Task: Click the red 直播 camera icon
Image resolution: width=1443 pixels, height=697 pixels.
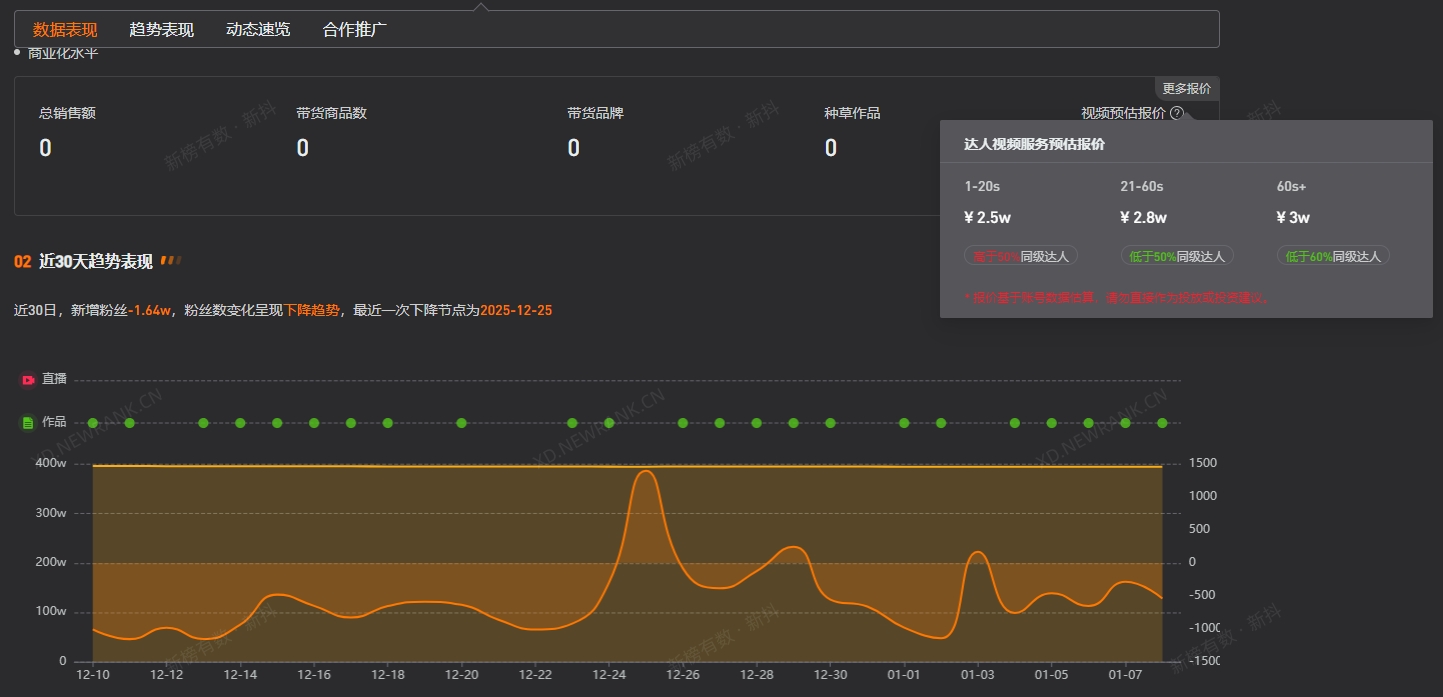Action: 28,379
